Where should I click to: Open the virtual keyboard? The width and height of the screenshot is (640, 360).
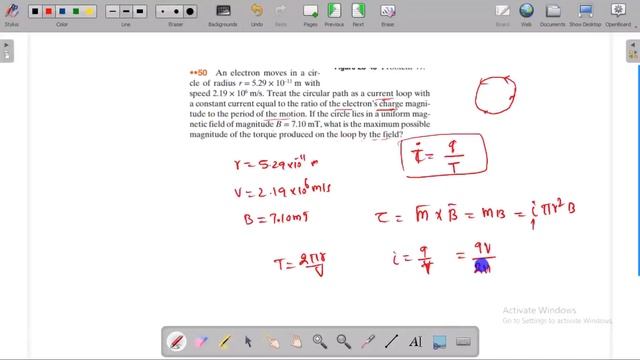coord(463,342)
